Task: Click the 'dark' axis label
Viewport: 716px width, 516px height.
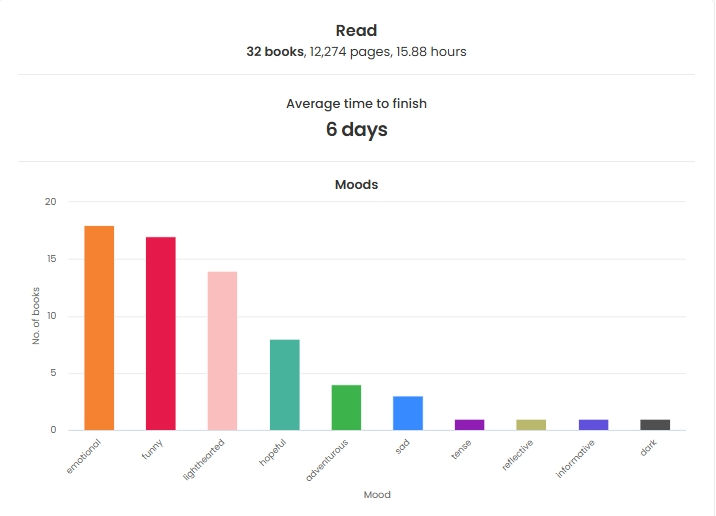Action: pyautogui.click(x=648, y=448)
